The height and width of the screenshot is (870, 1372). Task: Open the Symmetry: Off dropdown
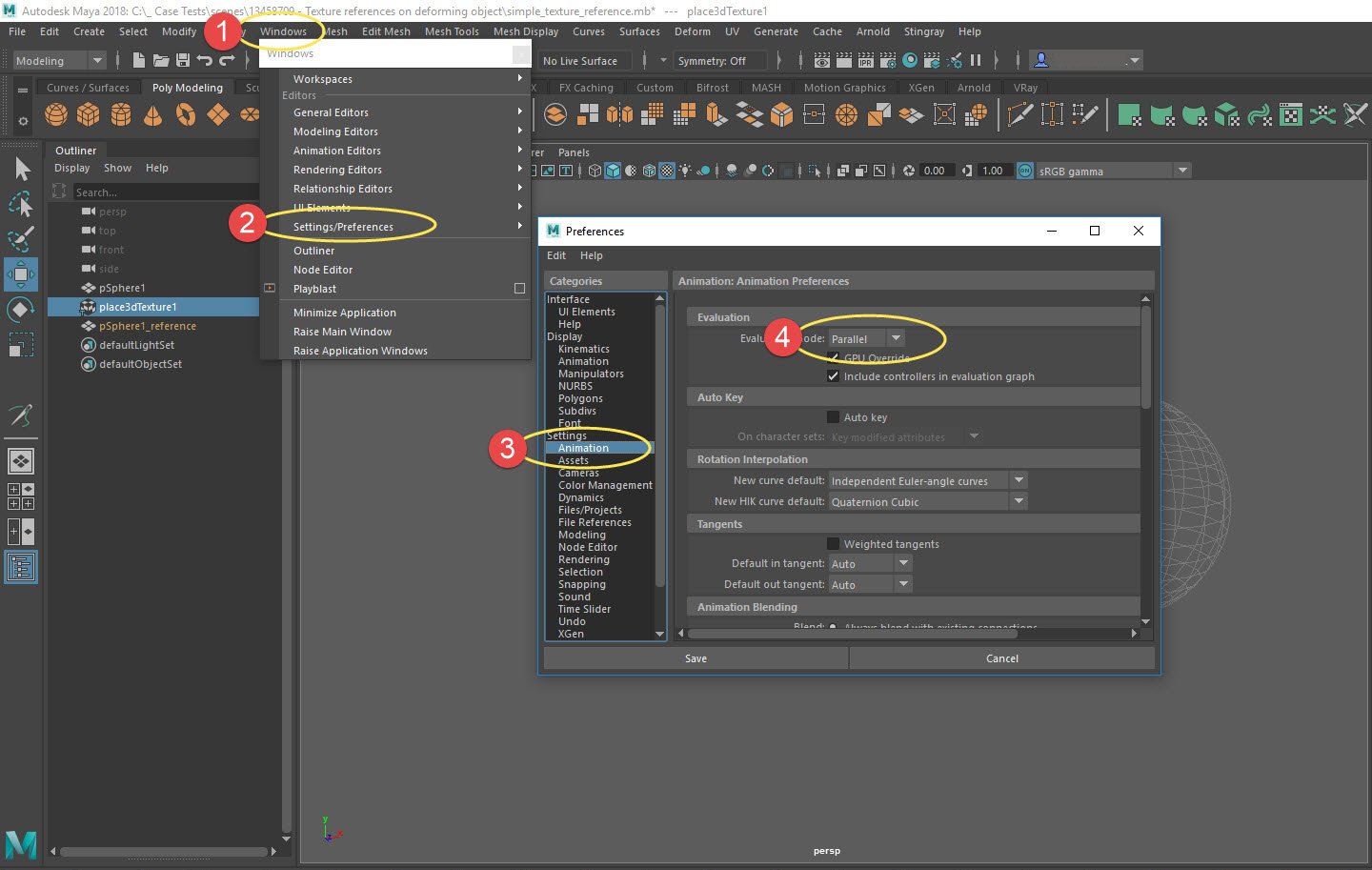721,60
